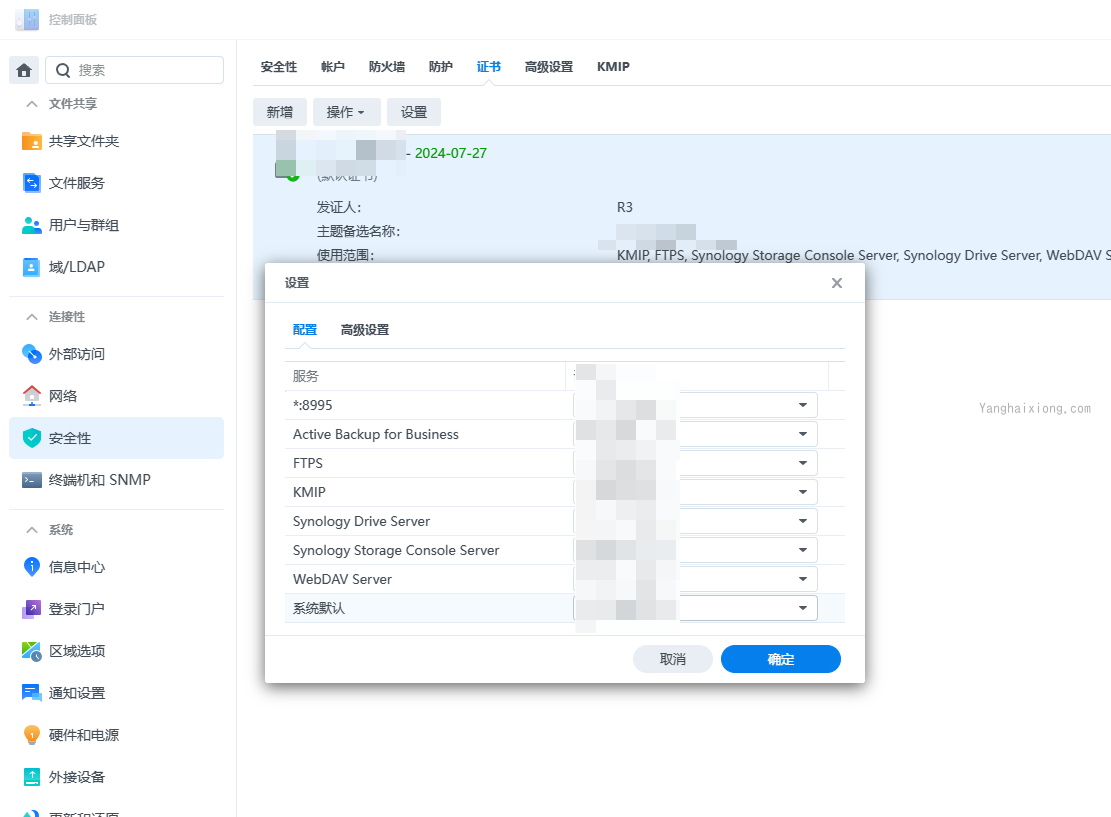Open Hardware & Power (硬件和电源) bulb icon

click(x=32, y=735)
